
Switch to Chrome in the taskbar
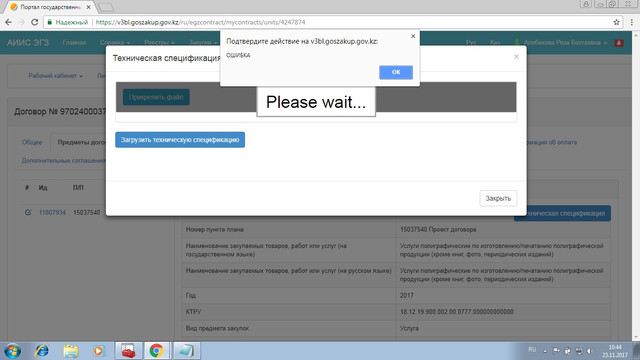coord(156,351)
